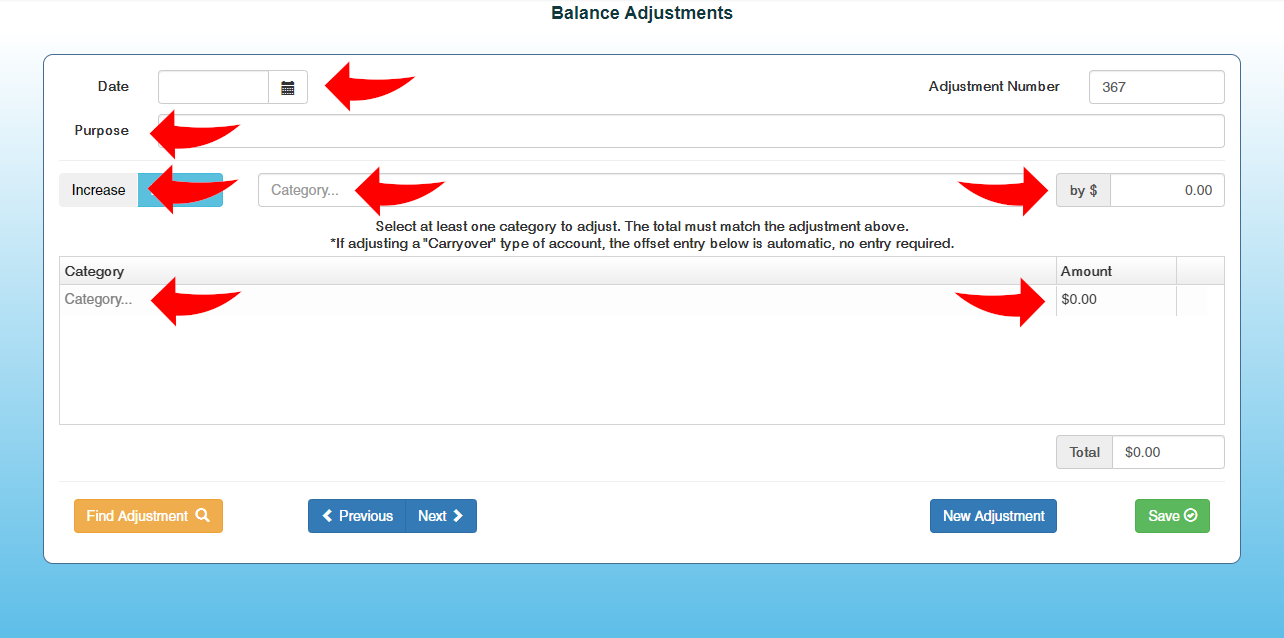Screen dimensions: 1284x638
Task: Click the Total label beside the sum
Action: click(x=1084, y=452)
